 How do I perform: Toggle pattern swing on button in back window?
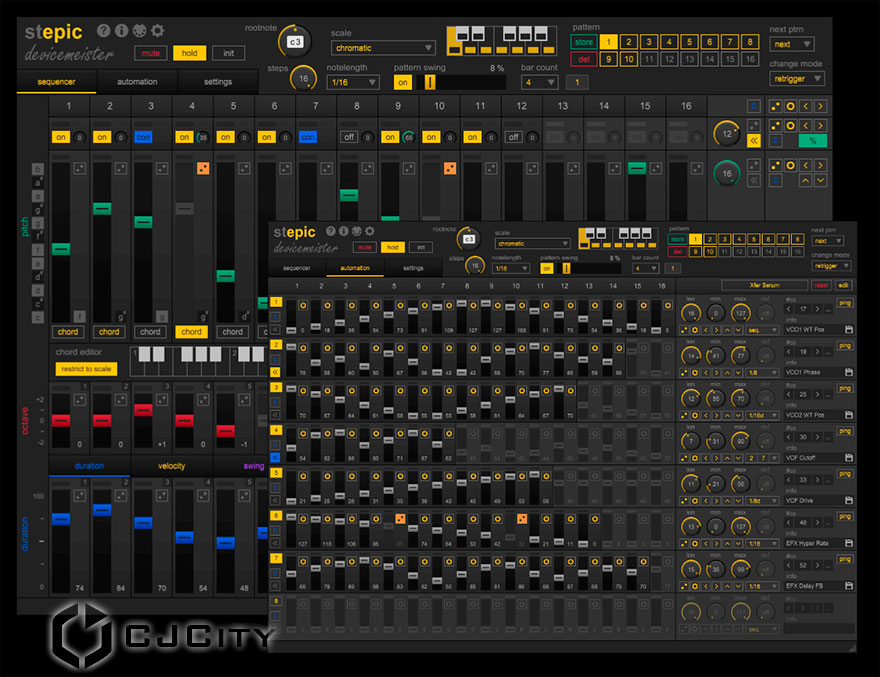click(x=402, y=83)
